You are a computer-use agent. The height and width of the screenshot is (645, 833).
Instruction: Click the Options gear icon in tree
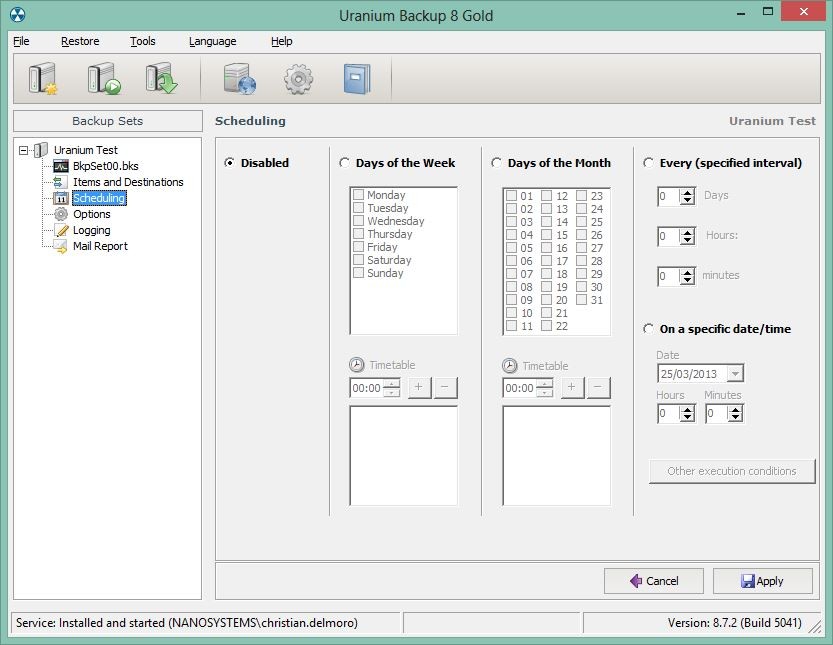(x=61, y=214)
